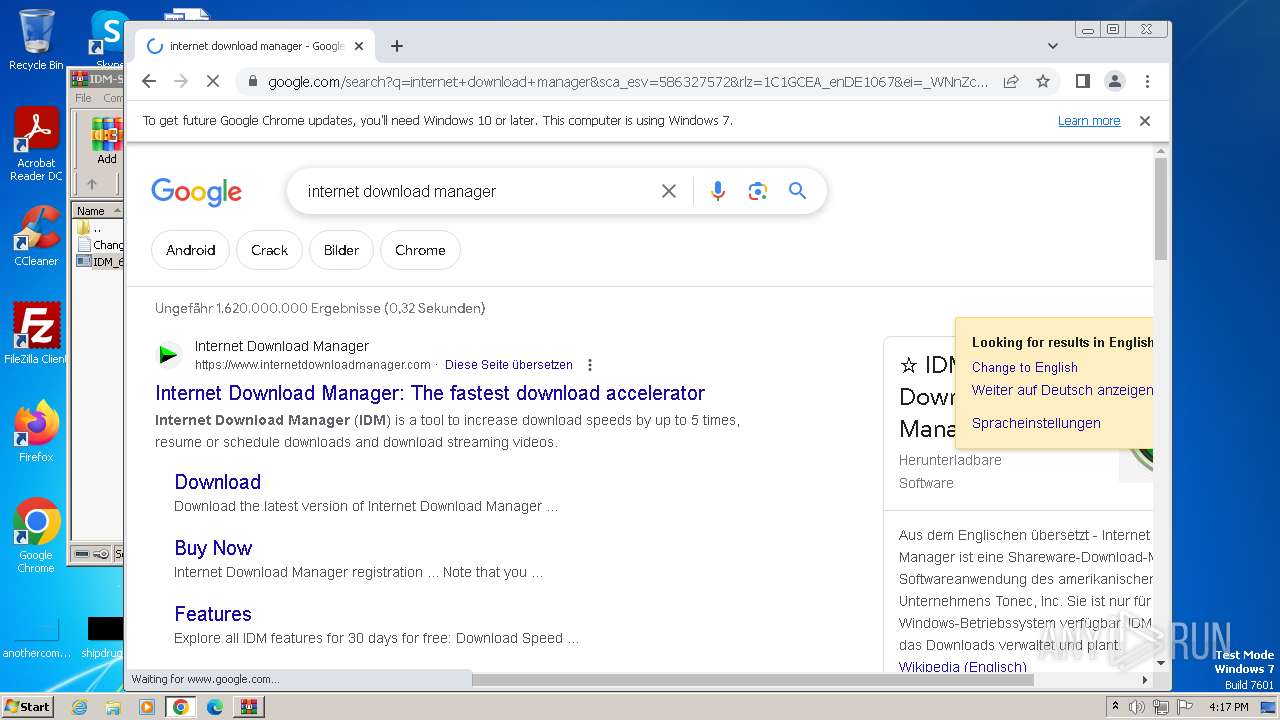Open the Recycle Bin desktop icon

(36, 40)
